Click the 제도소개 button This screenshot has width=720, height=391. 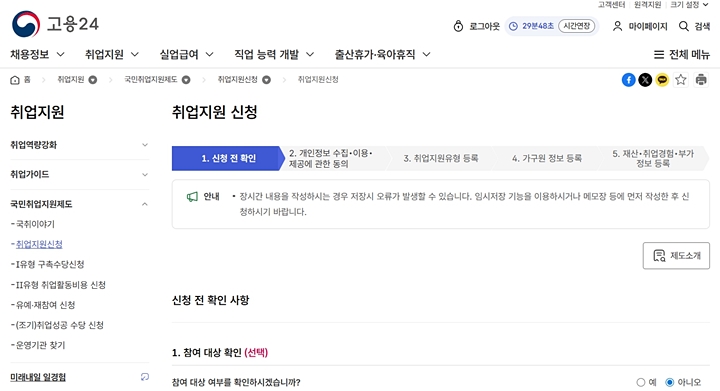676,256
